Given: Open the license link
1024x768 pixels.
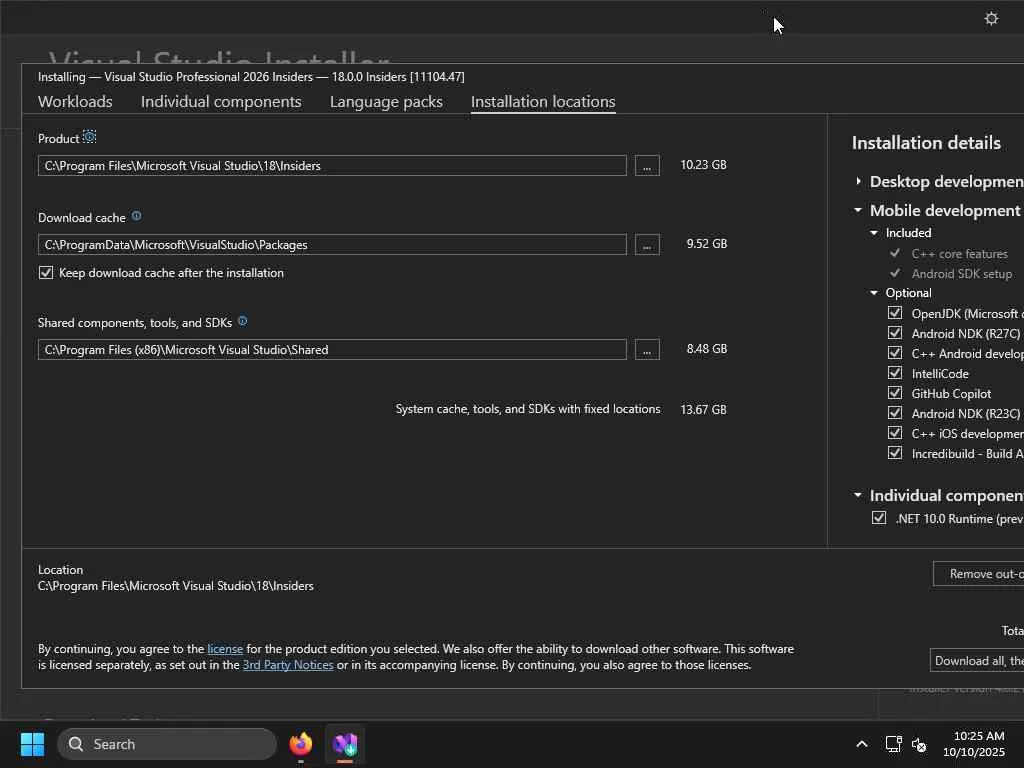Looking at the screenshot, I should click(225, 648).
